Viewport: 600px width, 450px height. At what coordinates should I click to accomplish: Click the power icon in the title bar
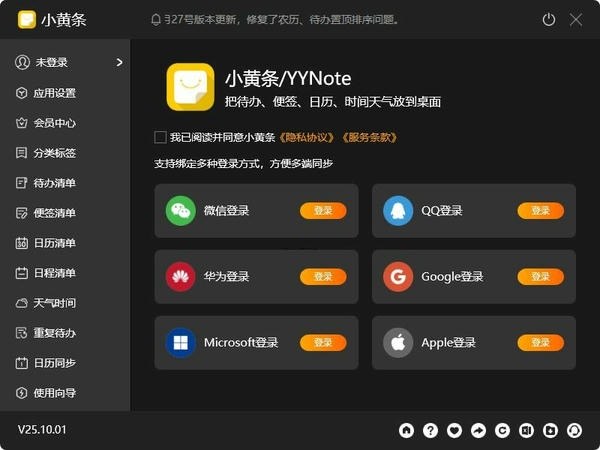tap(549, 19)
